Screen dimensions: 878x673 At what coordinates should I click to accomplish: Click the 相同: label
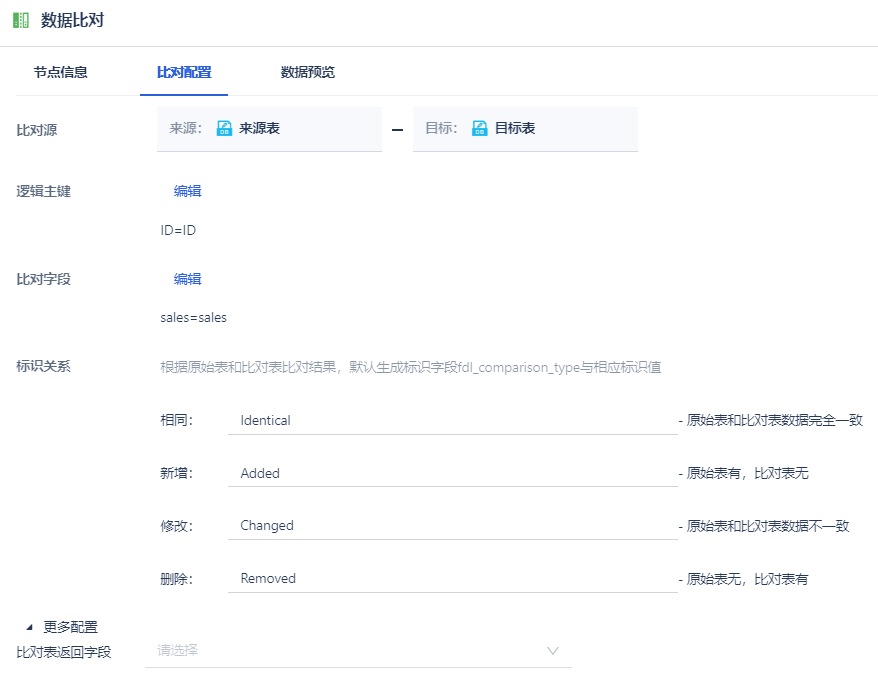[176, 420]
